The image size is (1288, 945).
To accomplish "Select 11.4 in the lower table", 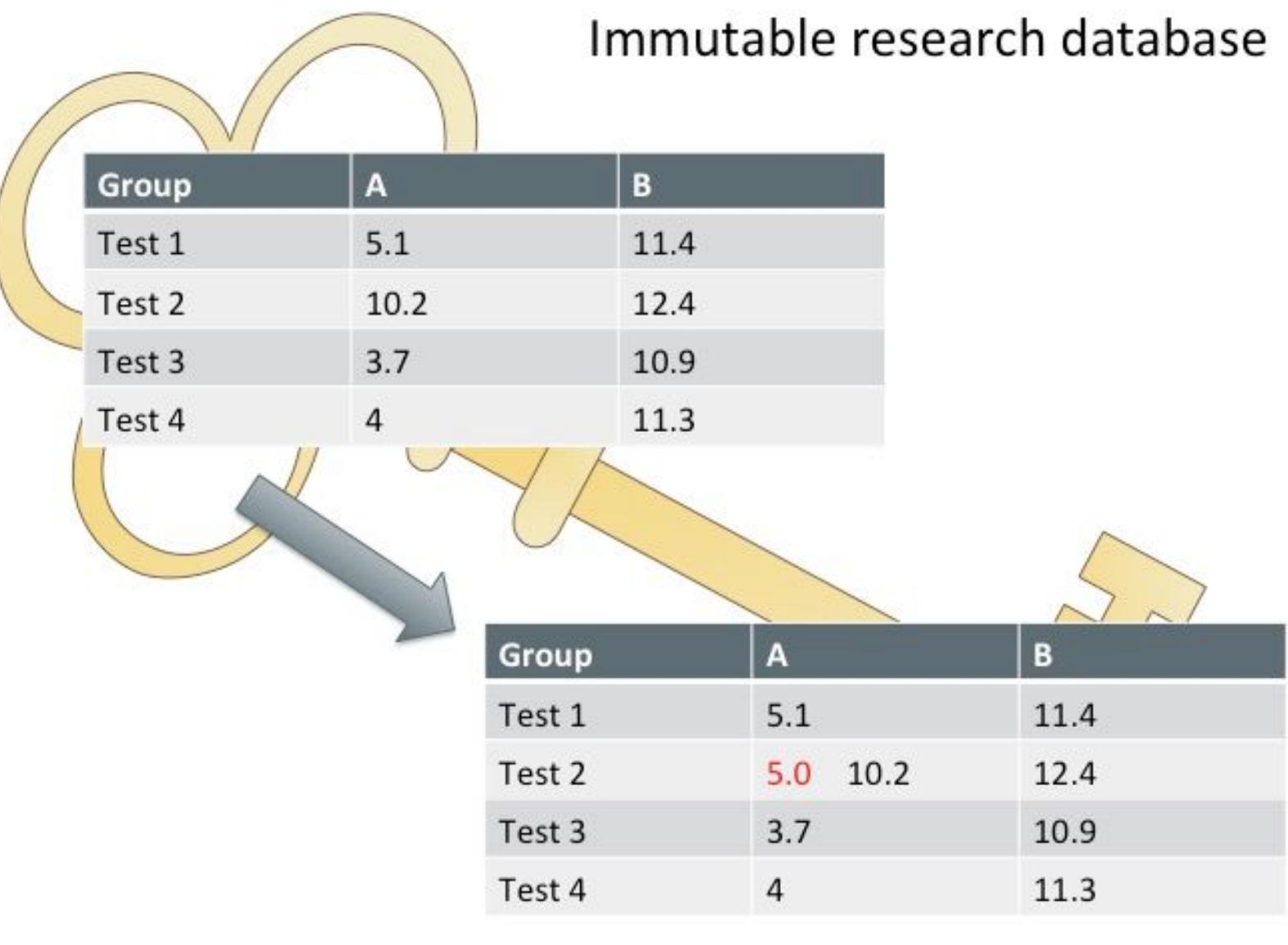I will coord(1064,716).
